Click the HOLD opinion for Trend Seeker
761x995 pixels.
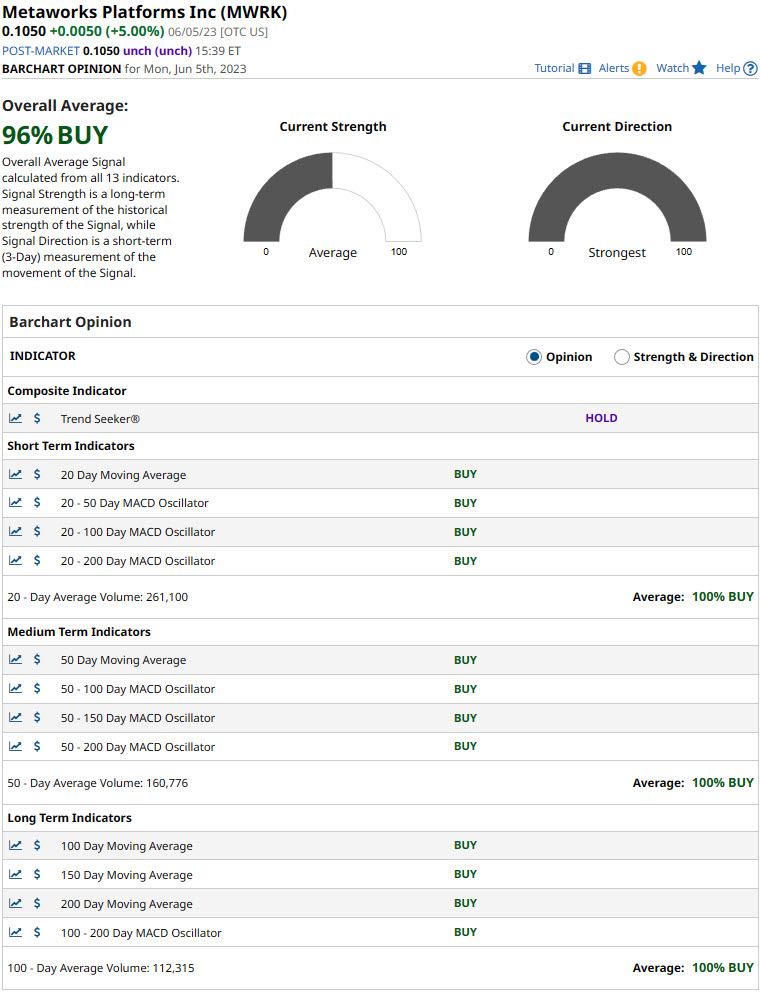pyautogui.click(x=601, y=418)
